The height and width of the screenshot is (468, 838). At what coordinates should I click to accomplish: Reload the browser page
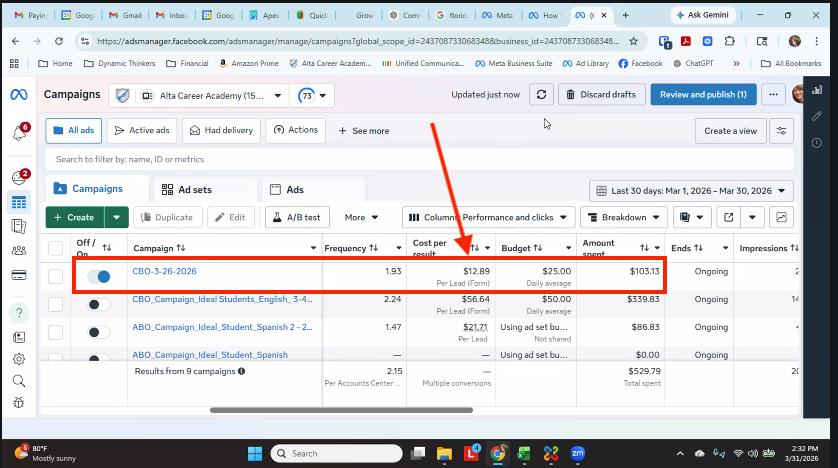tap(59, 41)
